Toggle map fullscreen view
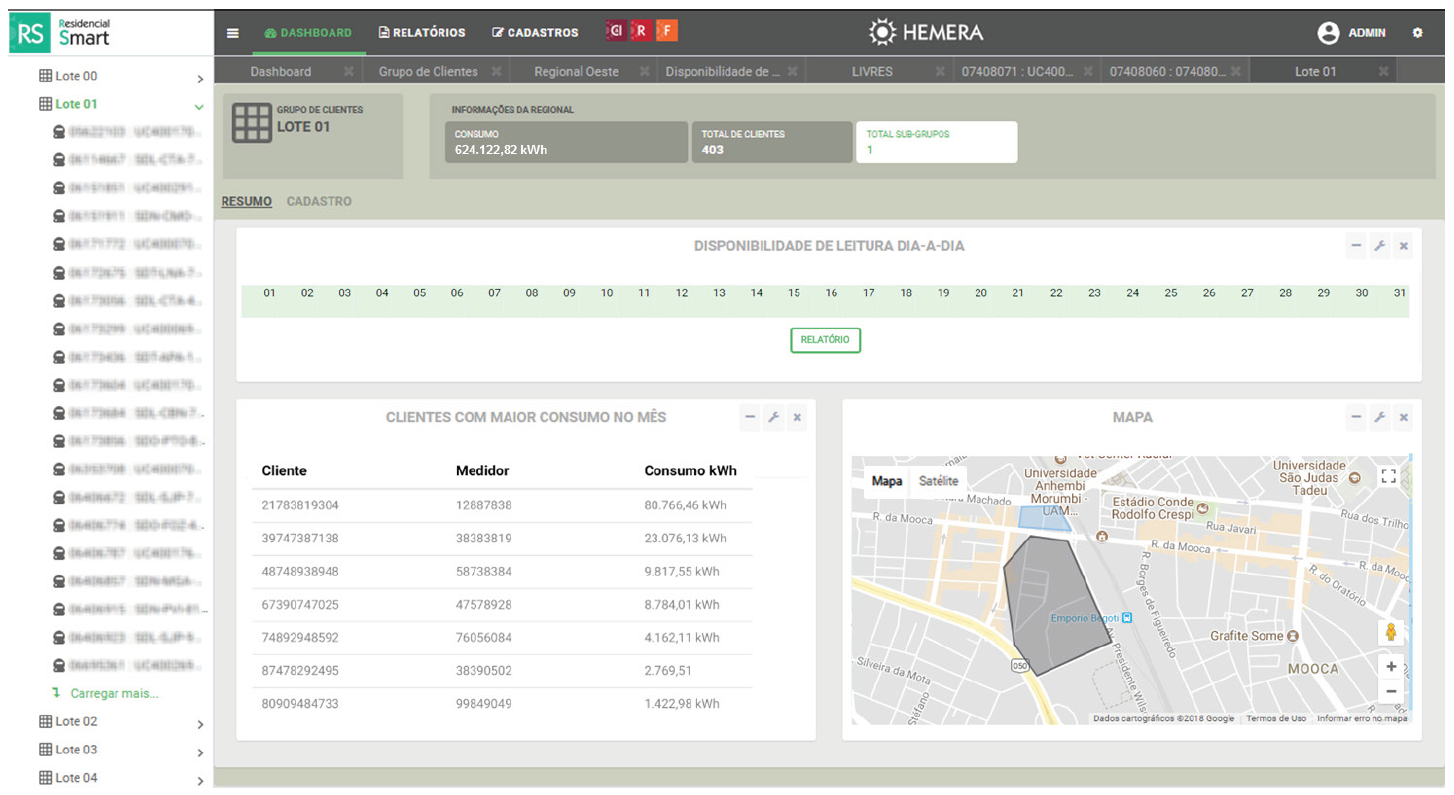Image resolution: width=1454 pixels, height=795 pixels. tap(1388, 477)
